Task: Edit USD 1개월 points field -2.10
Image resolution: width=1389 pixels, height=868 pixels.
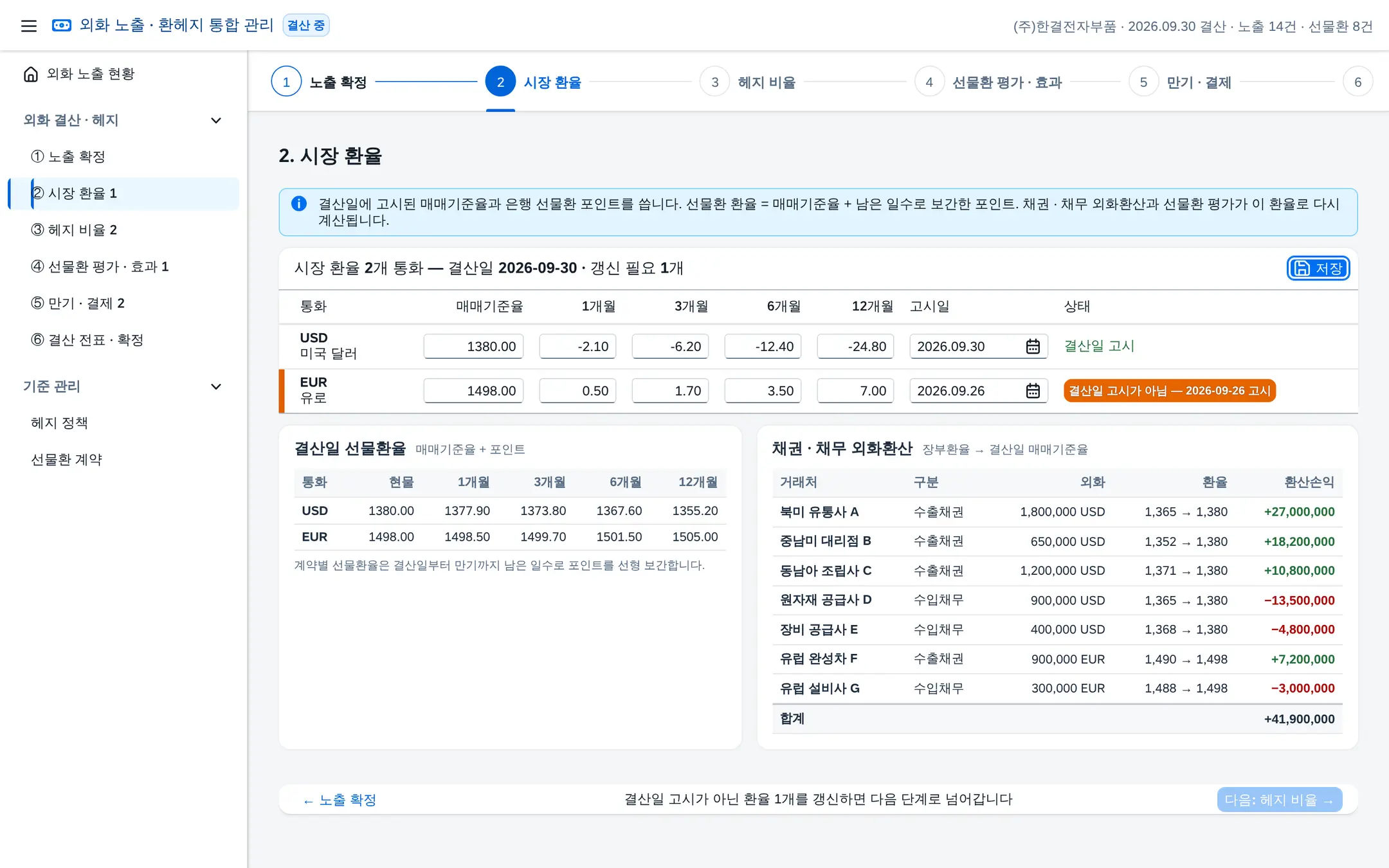Action: pyautogui.click(x=577, y=347)
